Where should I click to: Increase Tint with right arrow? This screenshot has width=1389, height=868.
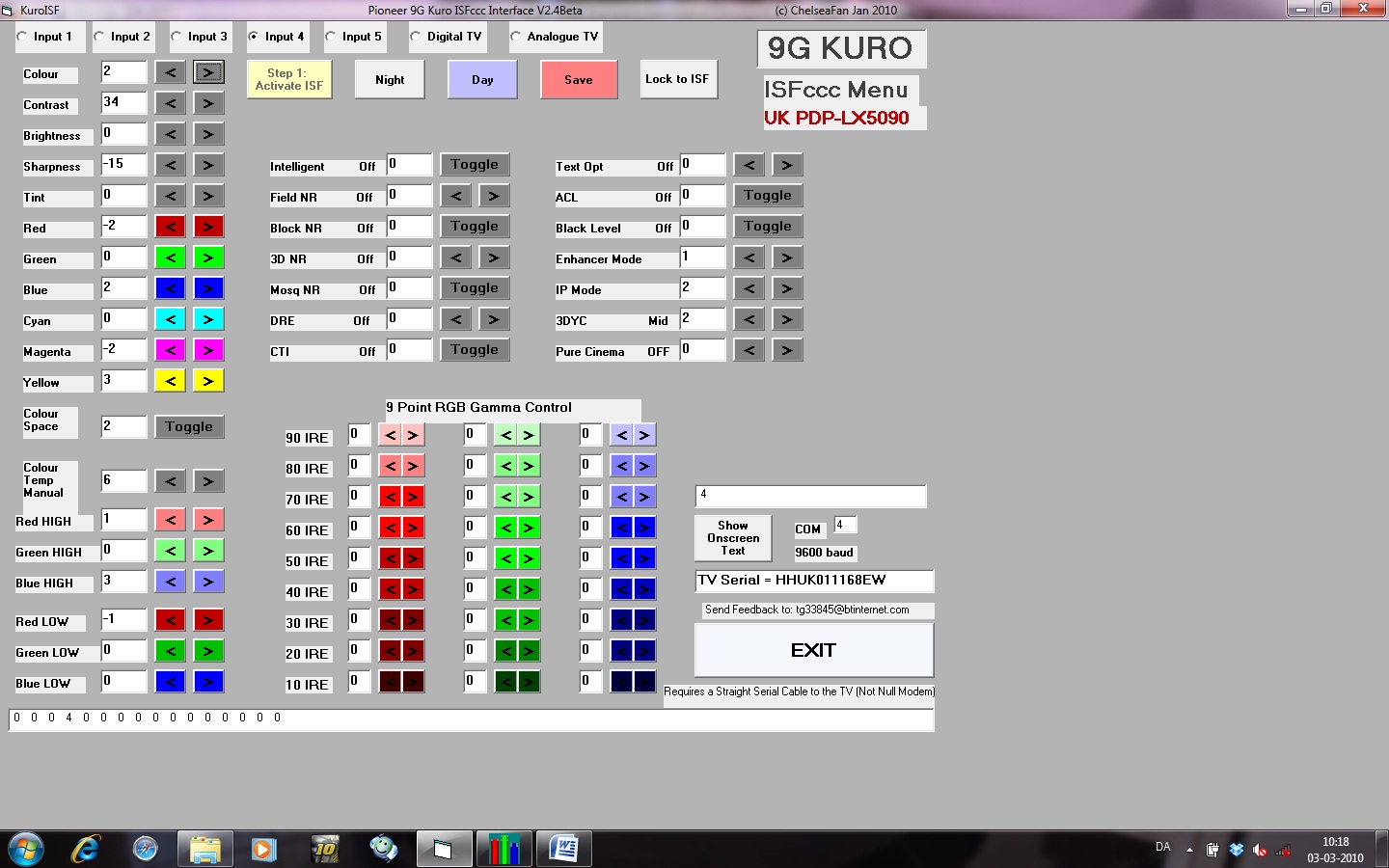208,196
